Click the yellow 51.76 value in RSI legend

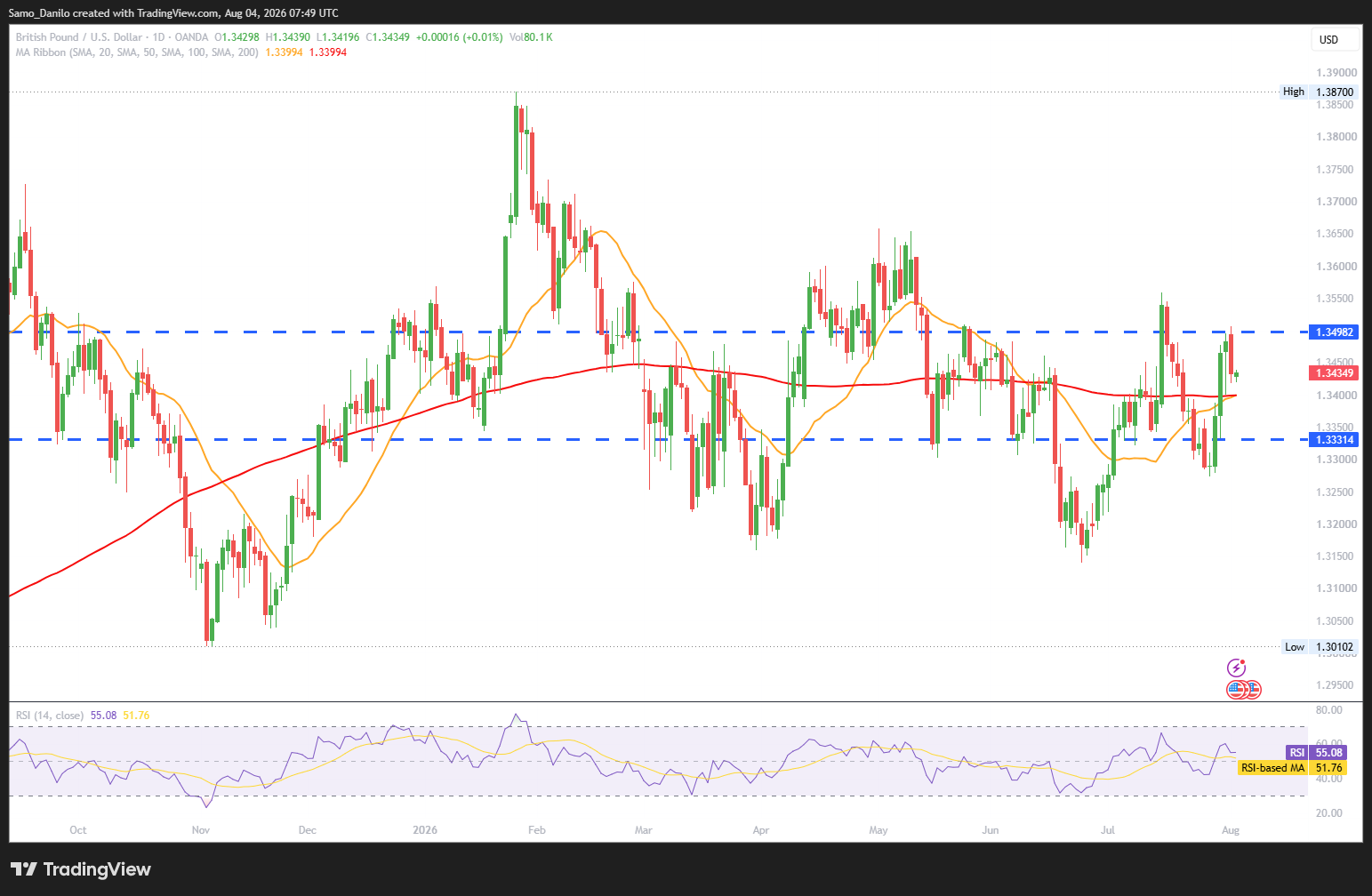[x=136, y=716]
